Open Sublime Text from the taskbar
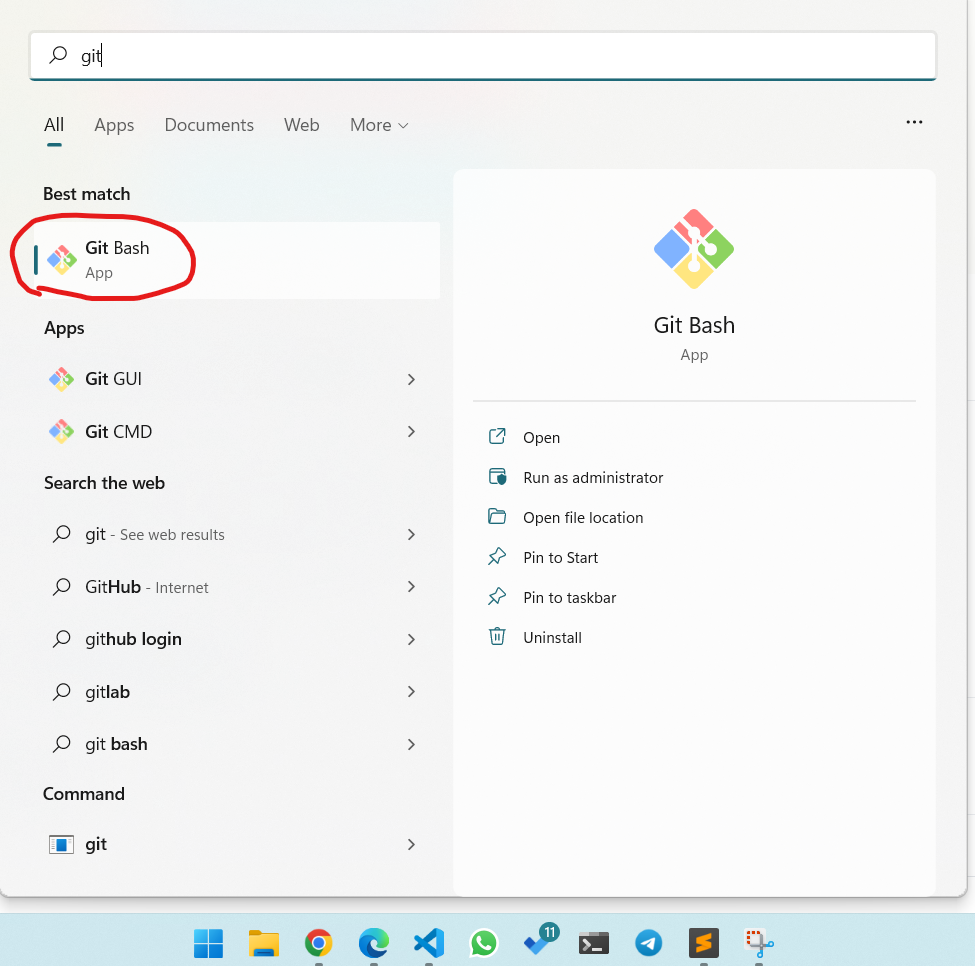The height and width of the screenshot is (966, 975). (x=704, y=943)
